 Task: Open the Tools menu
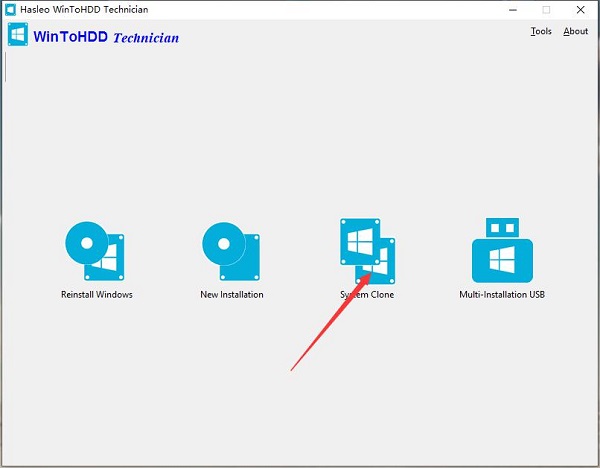[541, 31]
